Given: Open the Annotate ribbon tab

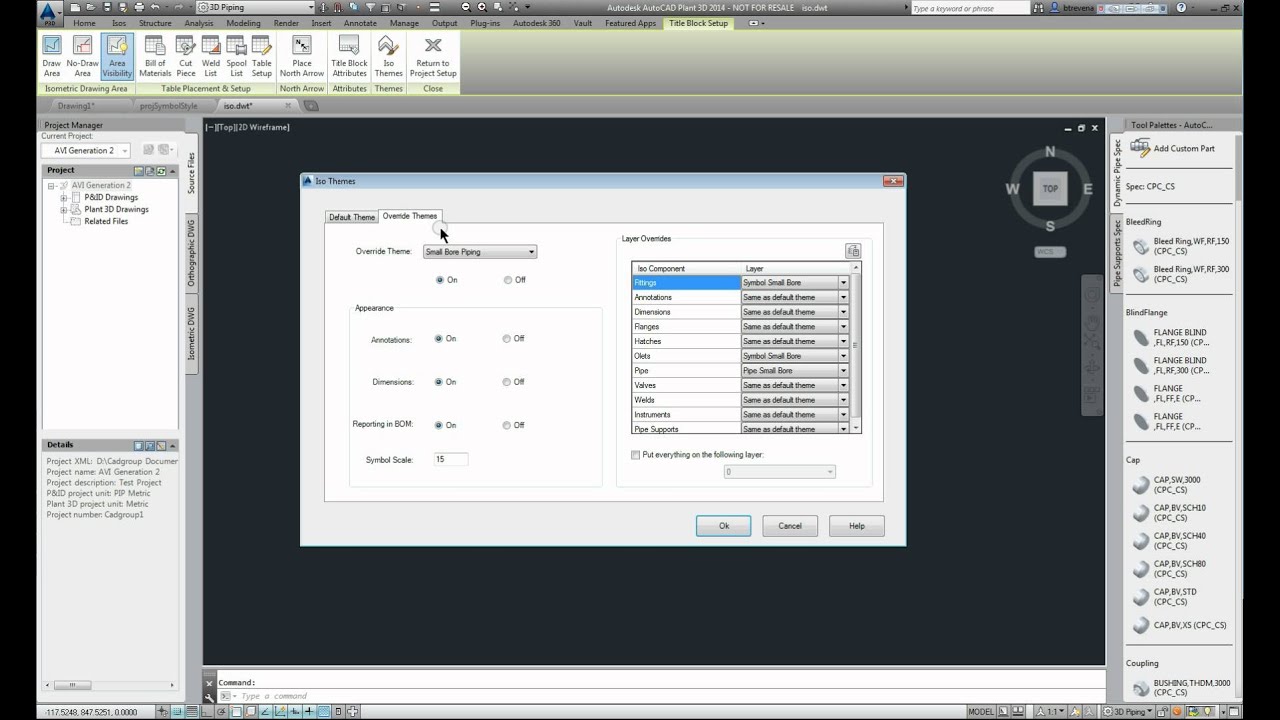Looking at the screenshot, I should pos(360,23).
